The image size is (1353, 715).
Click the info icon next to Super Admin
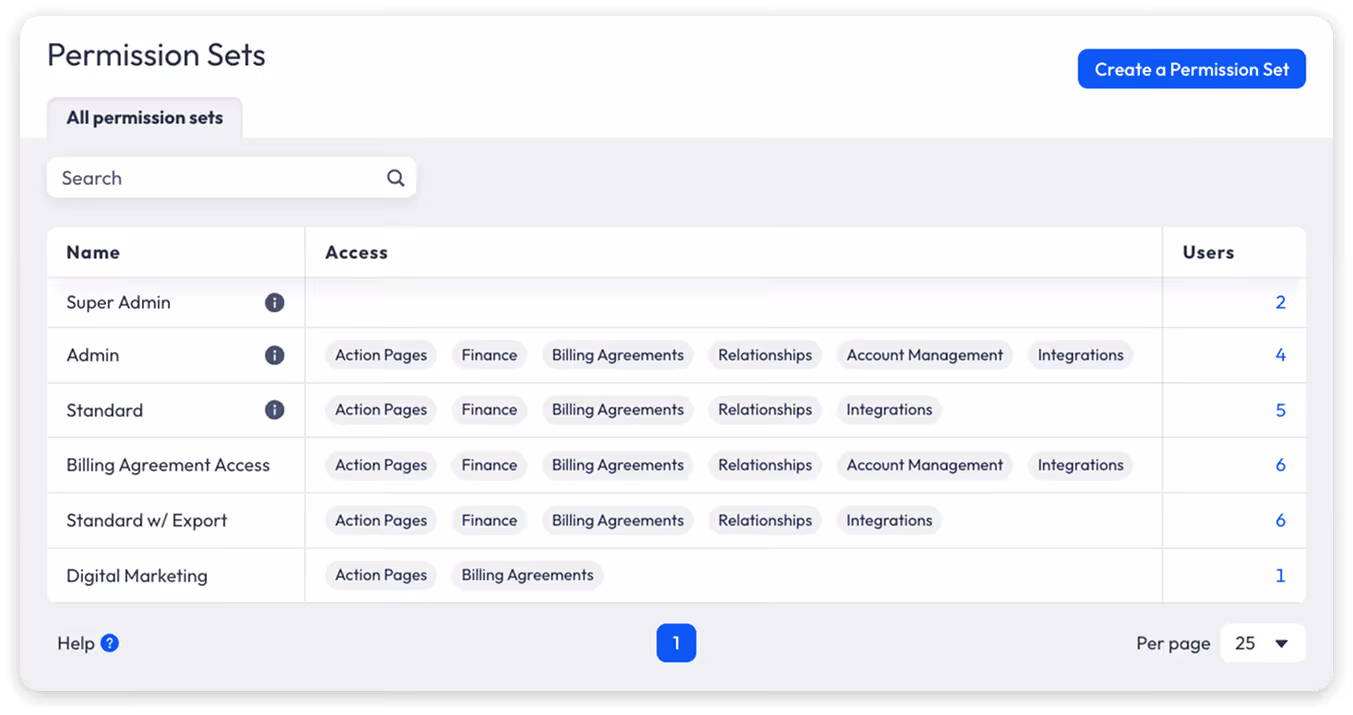click(274, 302)
